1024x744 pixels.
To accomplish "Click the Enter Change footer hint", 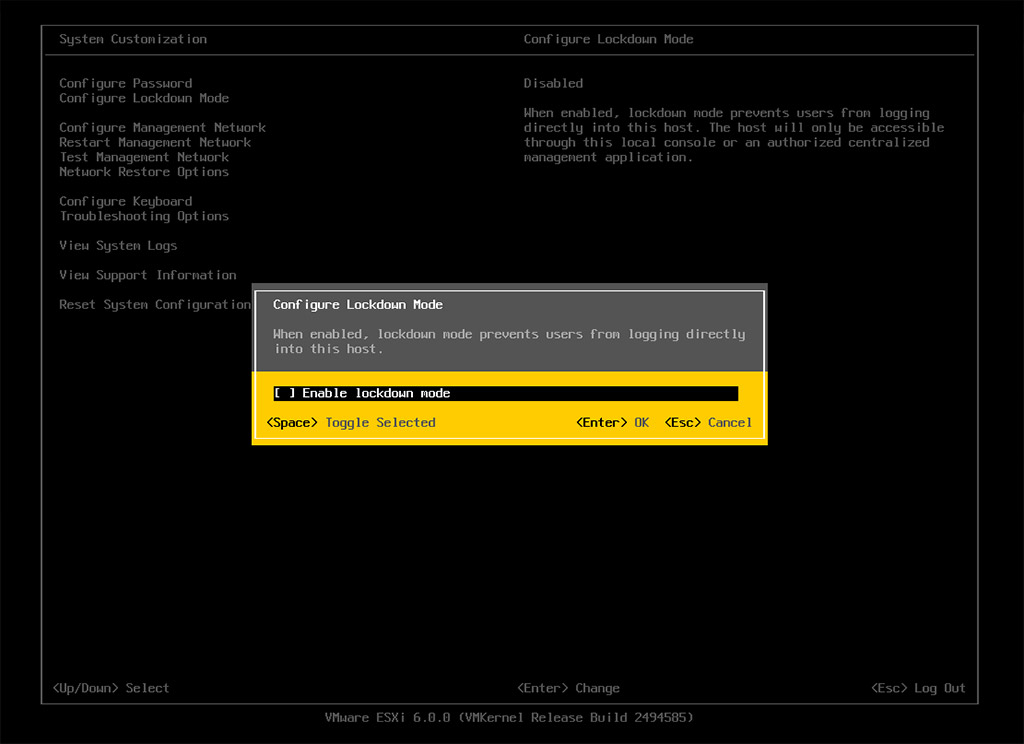I will pos(568,688).
